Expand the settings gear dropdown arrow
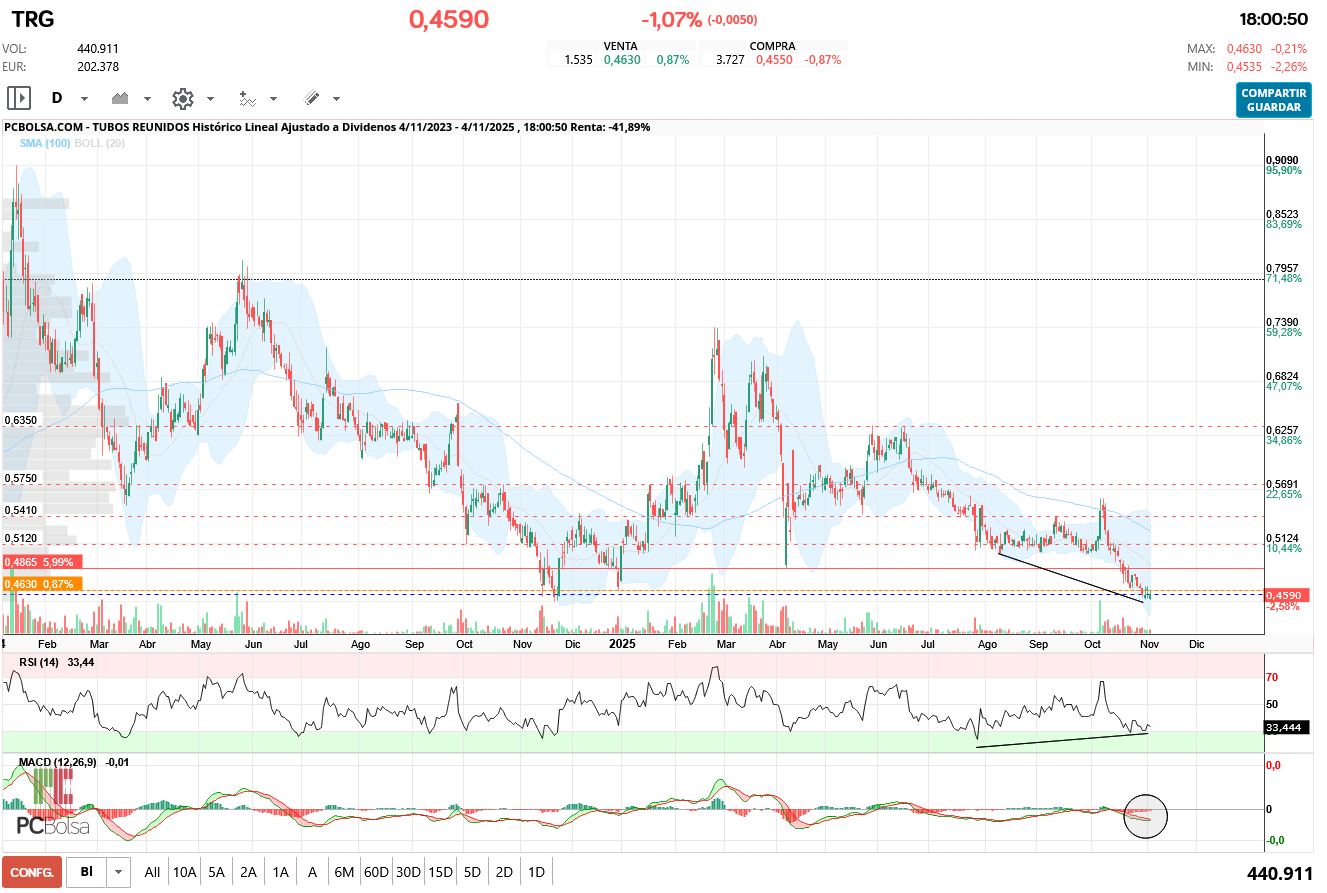Viewport: 1327px width, 893px height. [x=210, y=99]
